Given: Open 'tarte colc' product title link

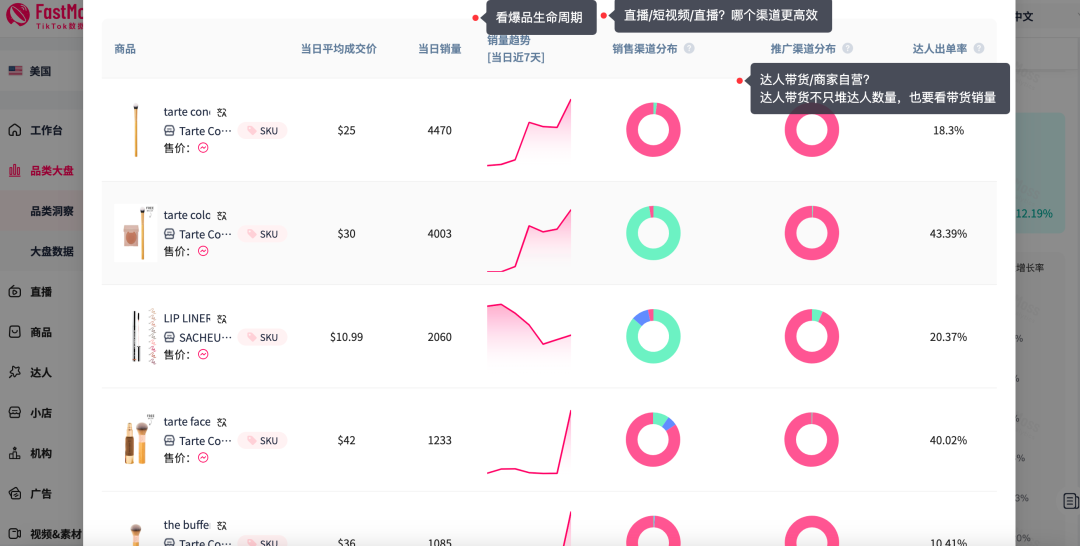Looking at the screenshot, I should (187, 215).
